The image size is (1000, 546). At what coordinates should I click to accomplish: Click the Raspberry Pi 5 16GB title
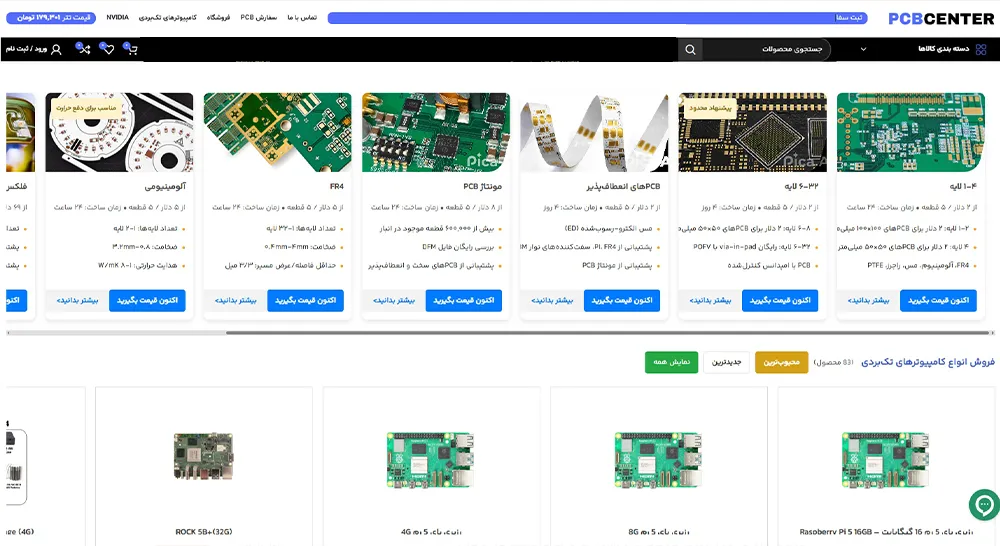point(886,532)
